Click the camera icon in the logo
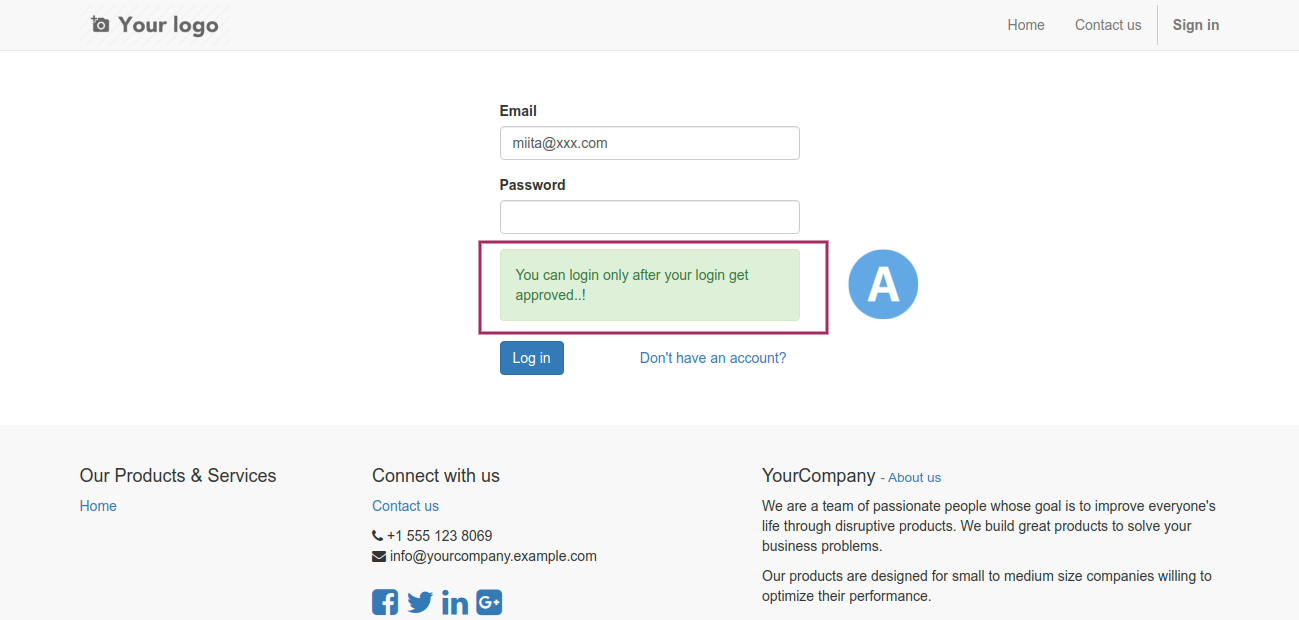 (x=100, y=24)
